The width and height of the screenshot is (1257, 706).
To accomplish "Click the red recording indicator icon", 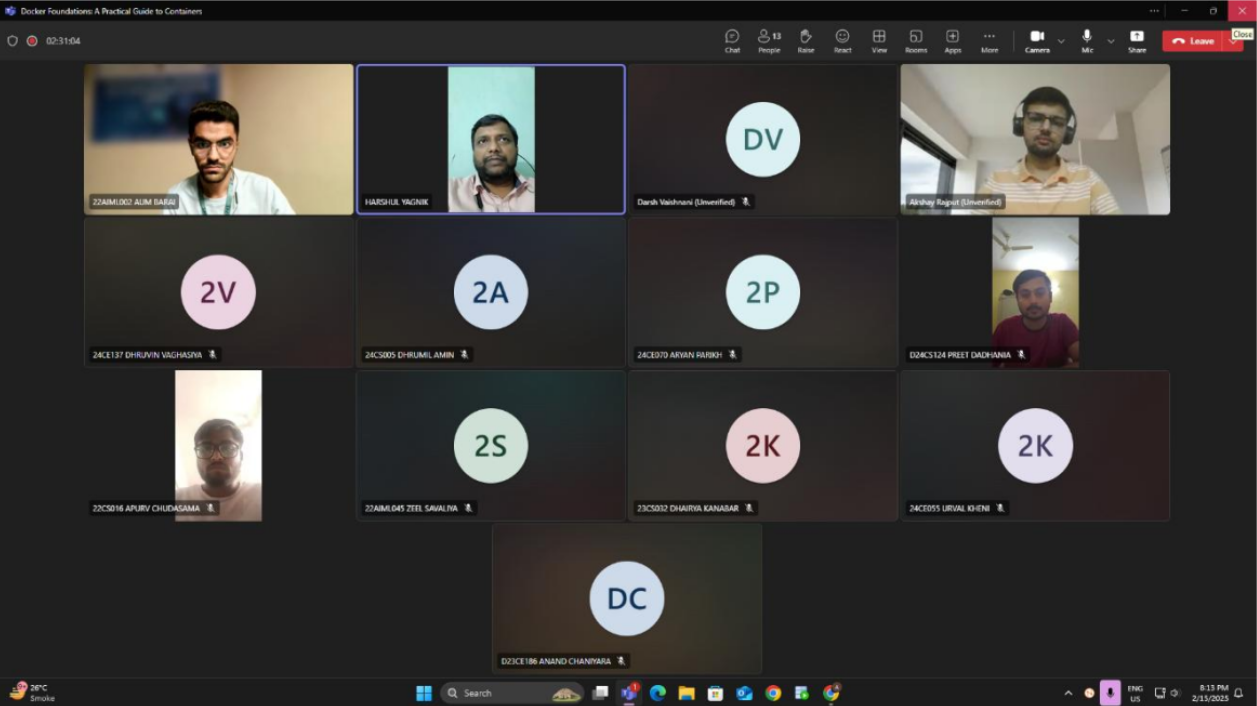I will pyautogui.click(x=32, y=41).
